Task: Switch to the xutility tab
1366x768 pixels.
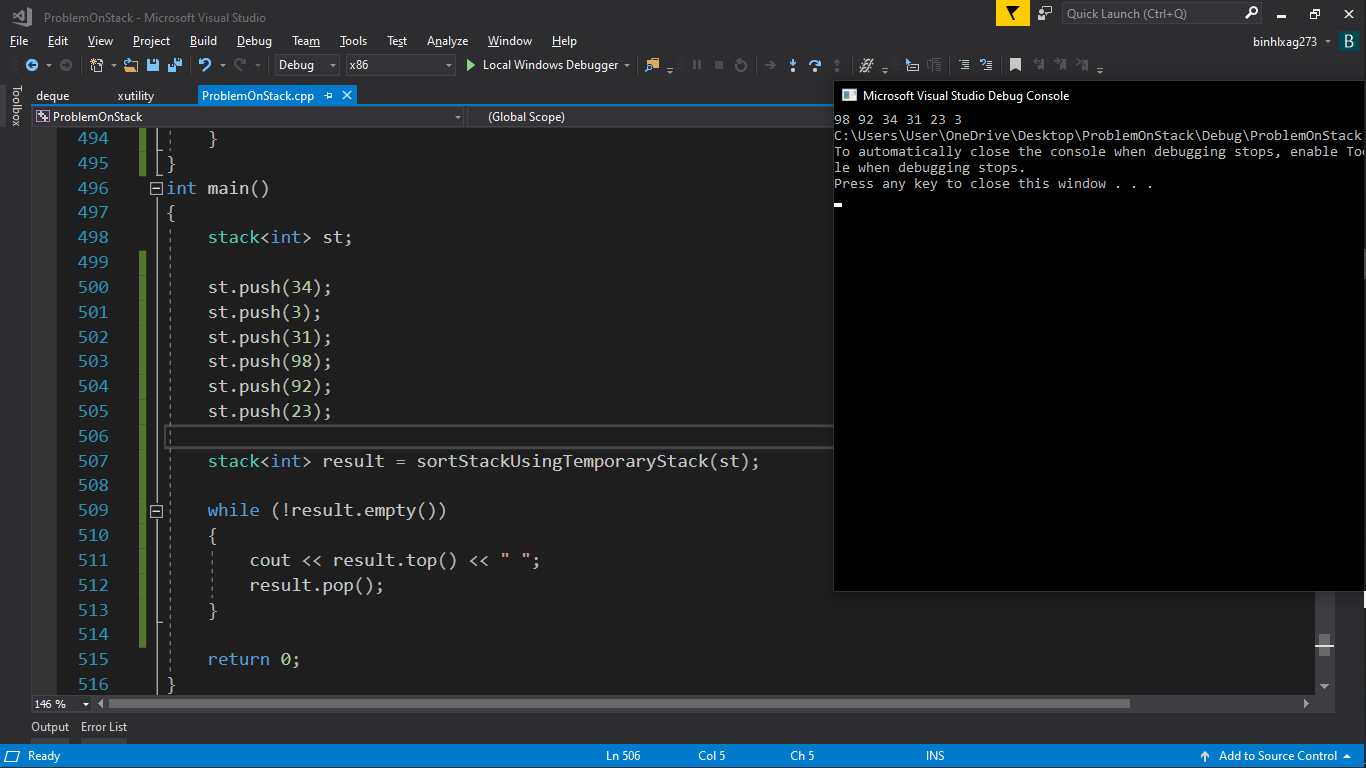Action: 135,96
